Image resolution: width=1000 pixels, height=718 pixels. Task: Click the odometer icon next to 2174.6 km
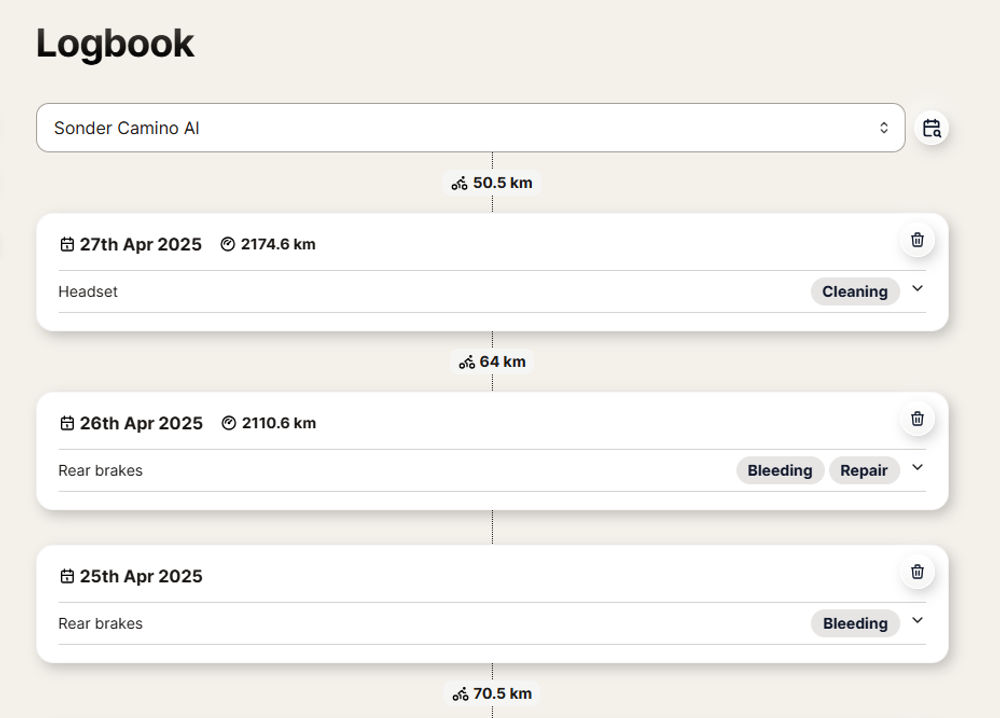point(228,244)
